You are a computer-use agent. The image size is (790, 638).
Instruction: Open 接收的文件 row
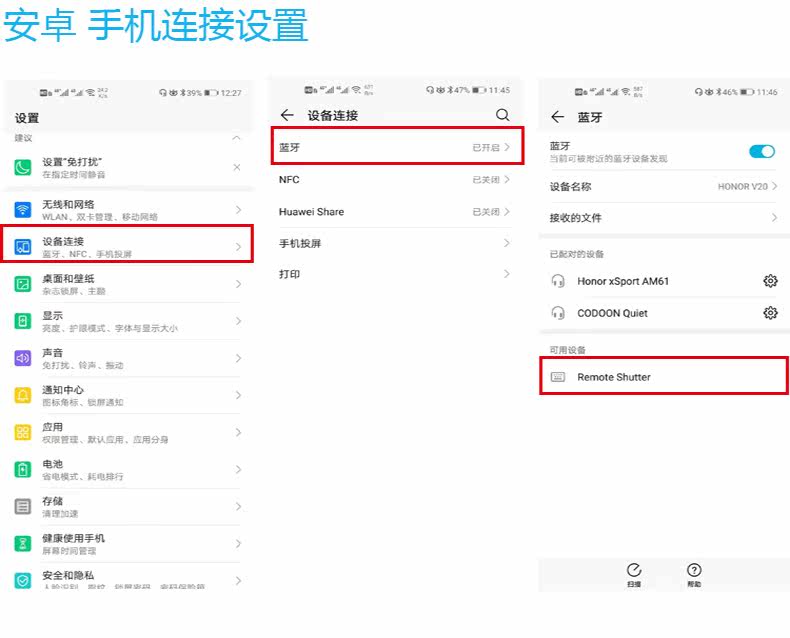664,218
